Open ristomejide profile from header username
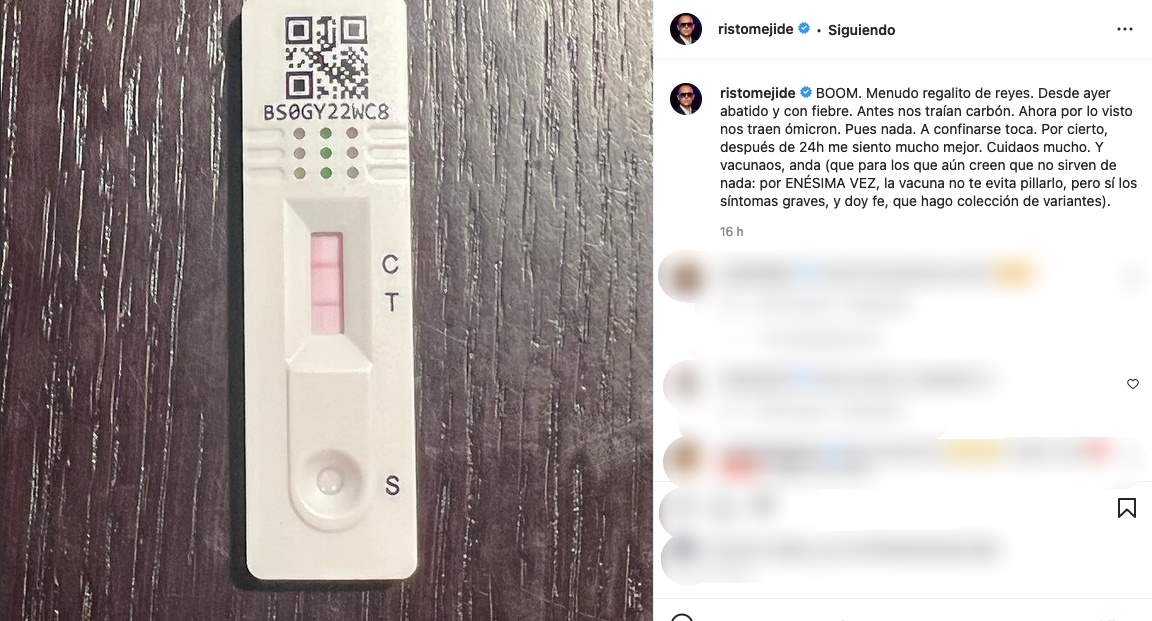Screen dimensions: 1152x621 click(755, 29)
